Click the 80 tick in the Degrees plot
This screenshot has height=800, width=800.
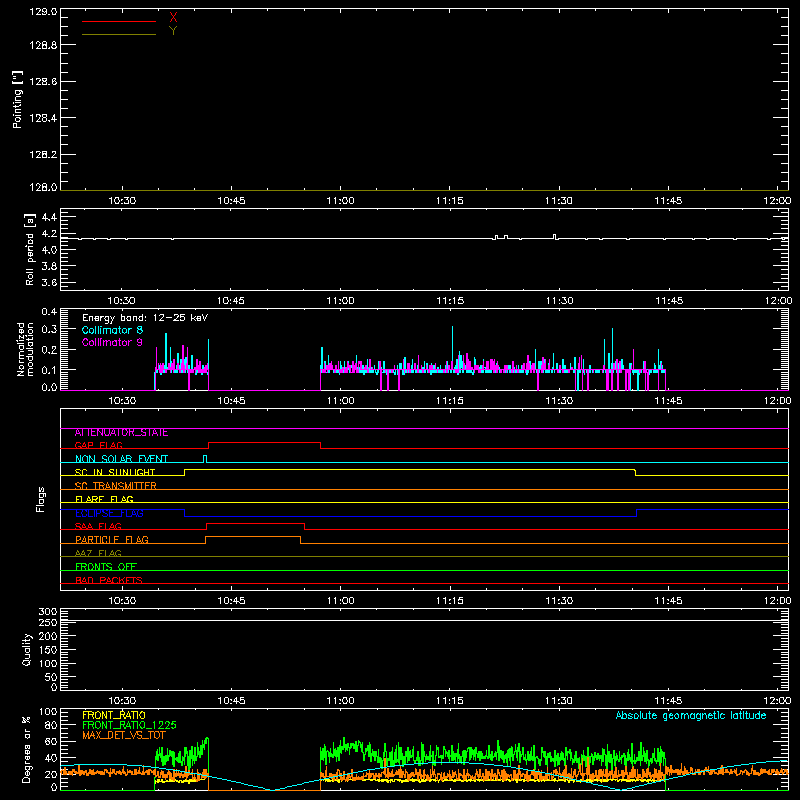[51, 725]
